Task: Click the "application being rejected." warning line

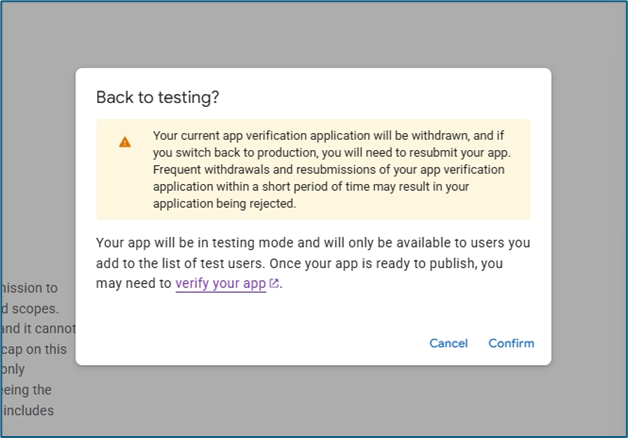Action: (225, 203)
